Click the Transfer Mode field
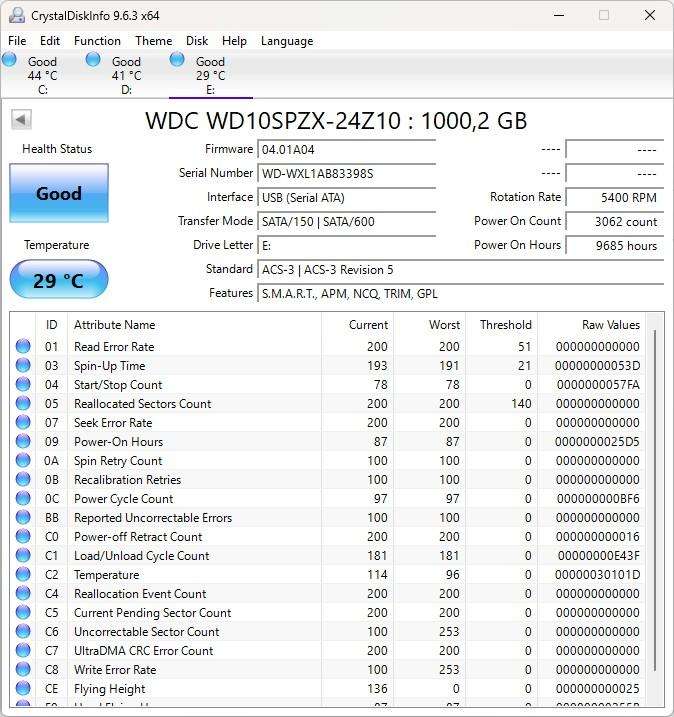Viewport: 674px width, 717px height. [347, 222]
